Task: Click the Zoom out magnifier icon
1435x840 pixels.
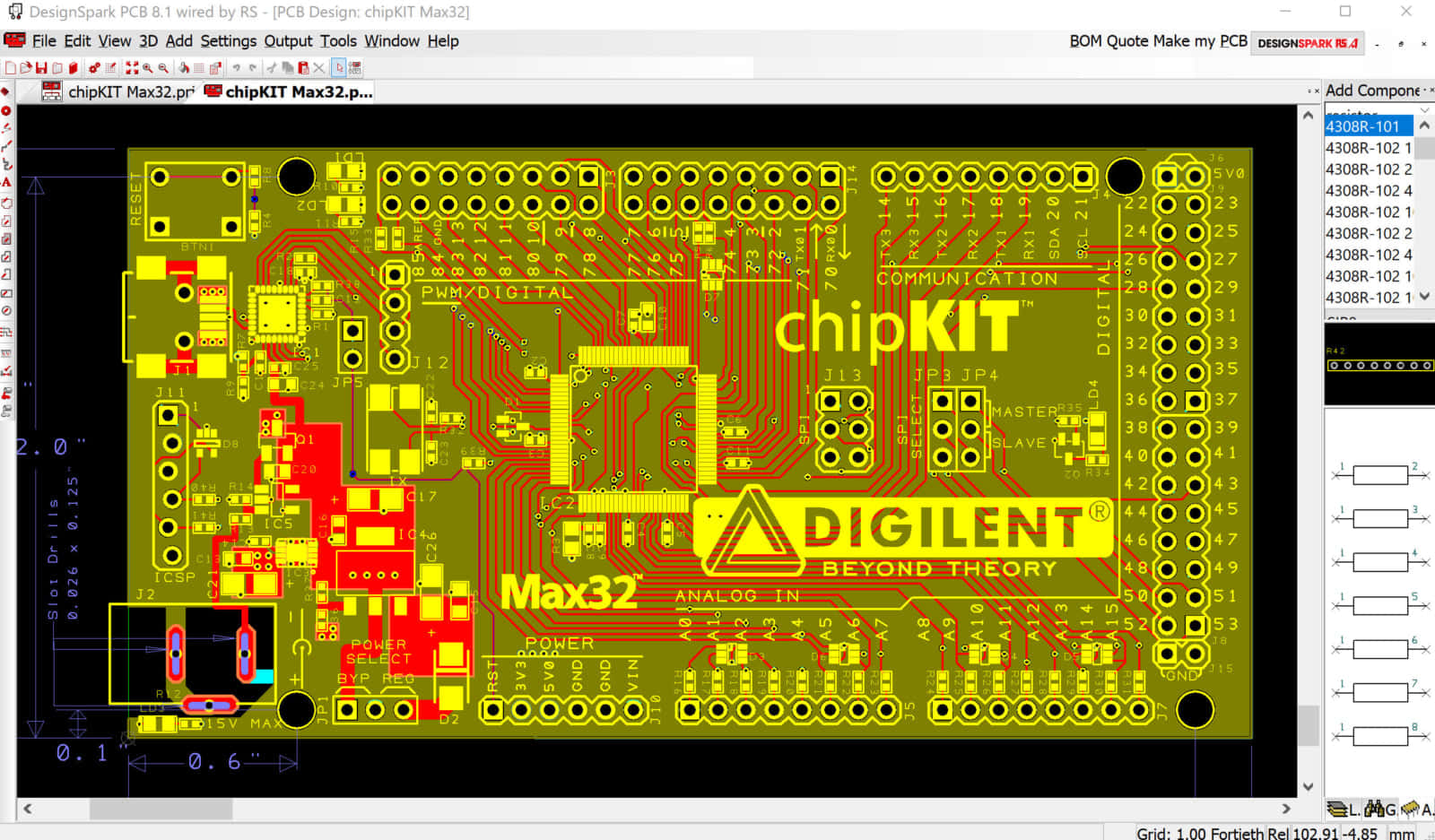Action: (163, 68)
